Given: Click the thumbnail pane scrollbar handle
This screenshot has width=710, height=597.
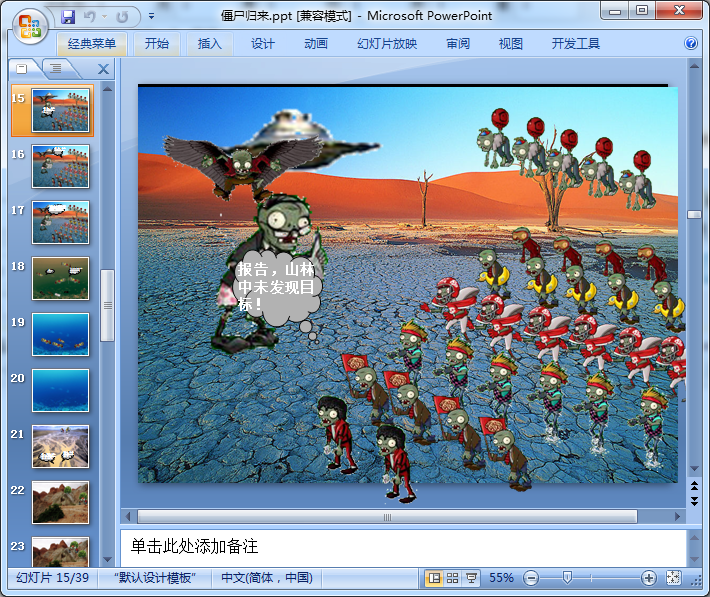Looking at the screenshot, I should click(x=107, y=305).
